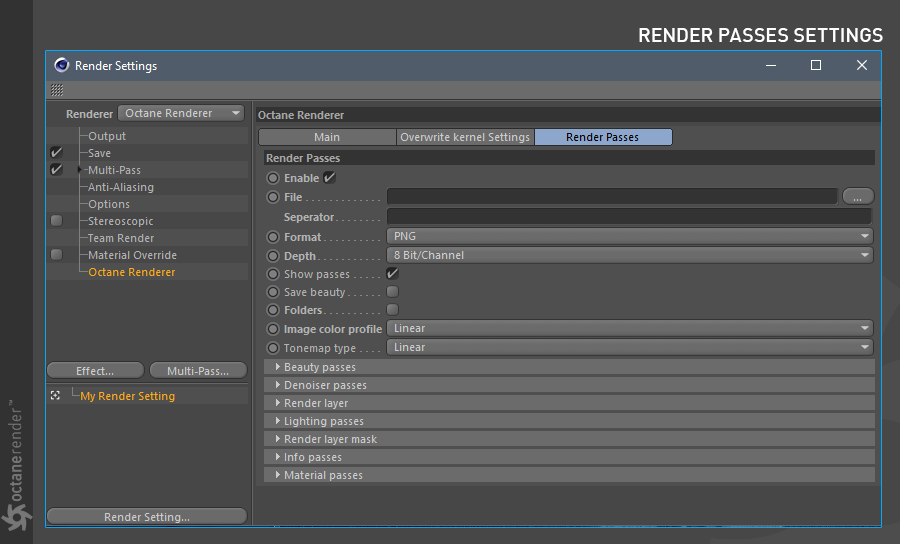Click the grip handle icon below title bar
900x544 pixels.
coord(57,90)
